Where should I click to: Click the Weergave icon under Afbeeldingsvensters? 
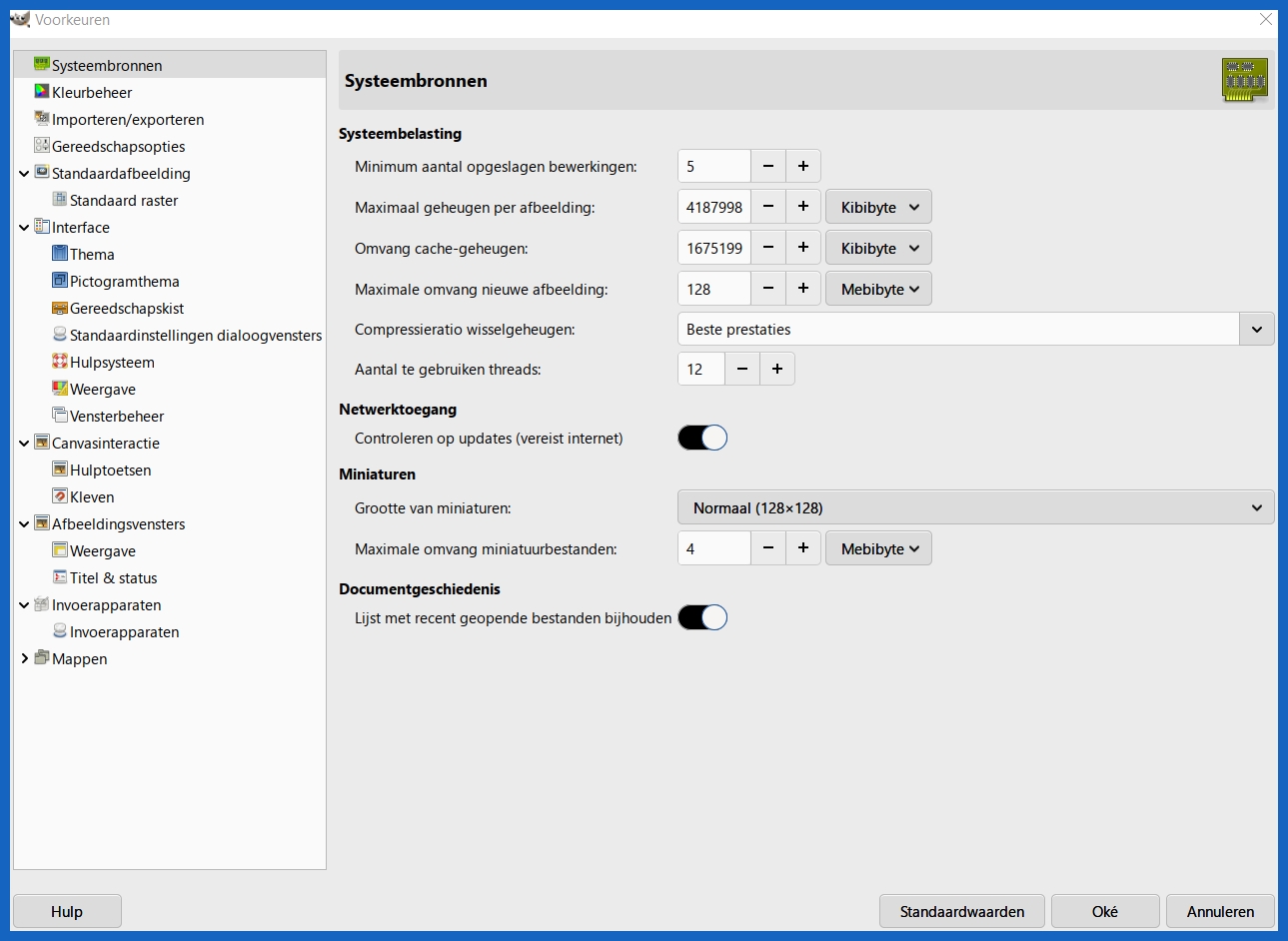point(60,549)
